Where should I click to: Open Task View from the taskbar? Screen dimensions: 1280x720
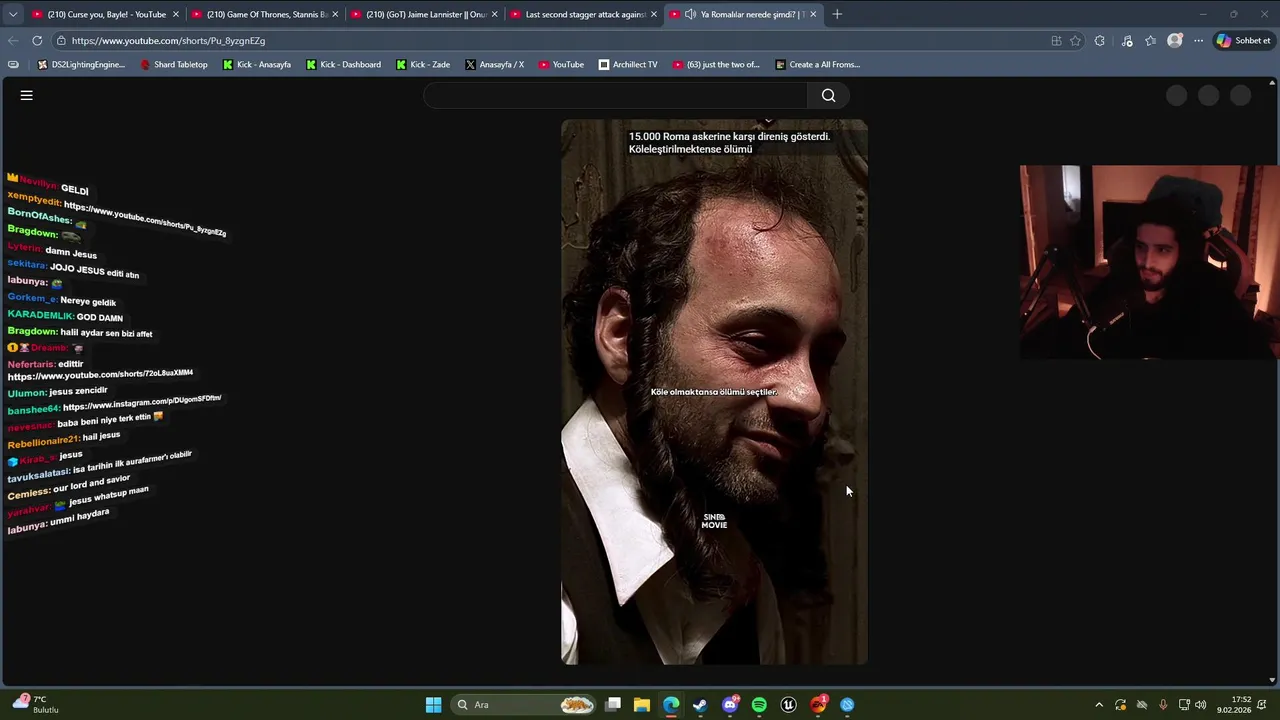613,705
